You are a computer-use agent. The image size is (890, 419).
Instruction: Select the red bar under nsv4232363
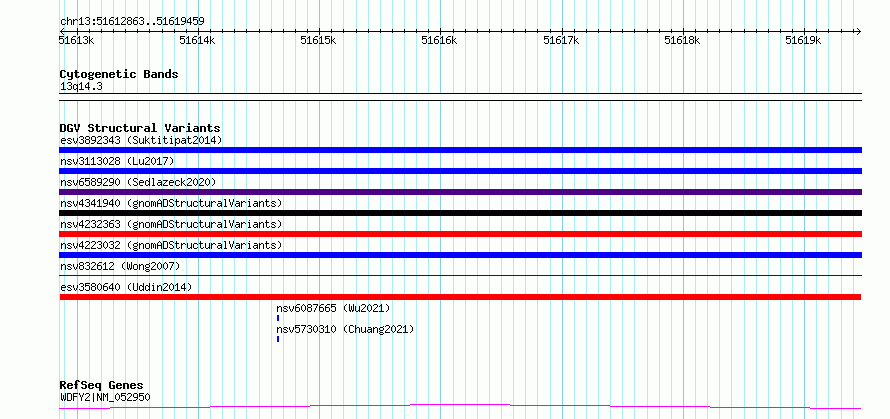[x=460, y=234]
